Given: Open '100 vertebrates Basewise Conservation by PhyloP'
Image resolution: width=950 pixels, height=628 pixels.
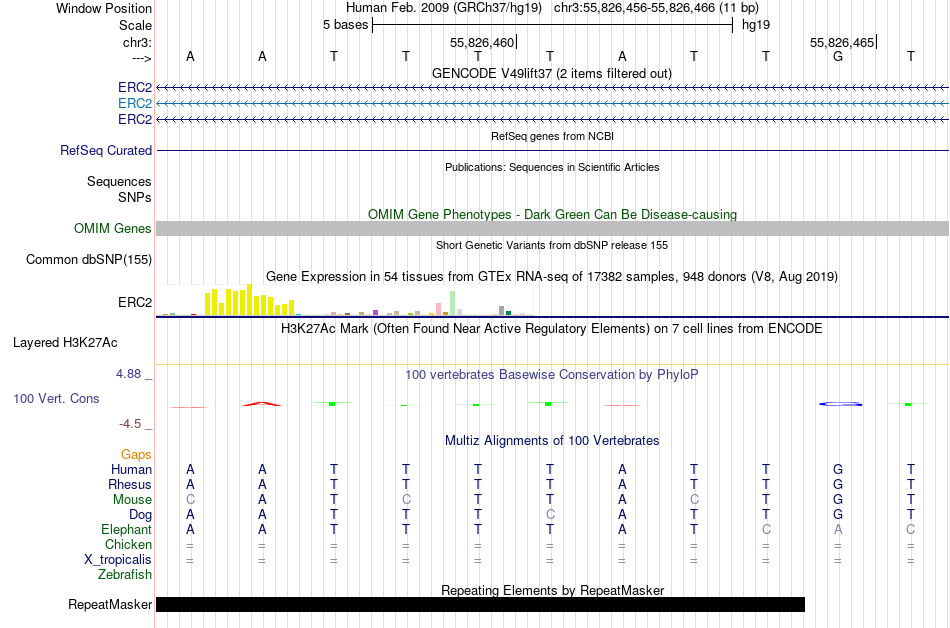Looking at the screenshot, I should [552, 375].
